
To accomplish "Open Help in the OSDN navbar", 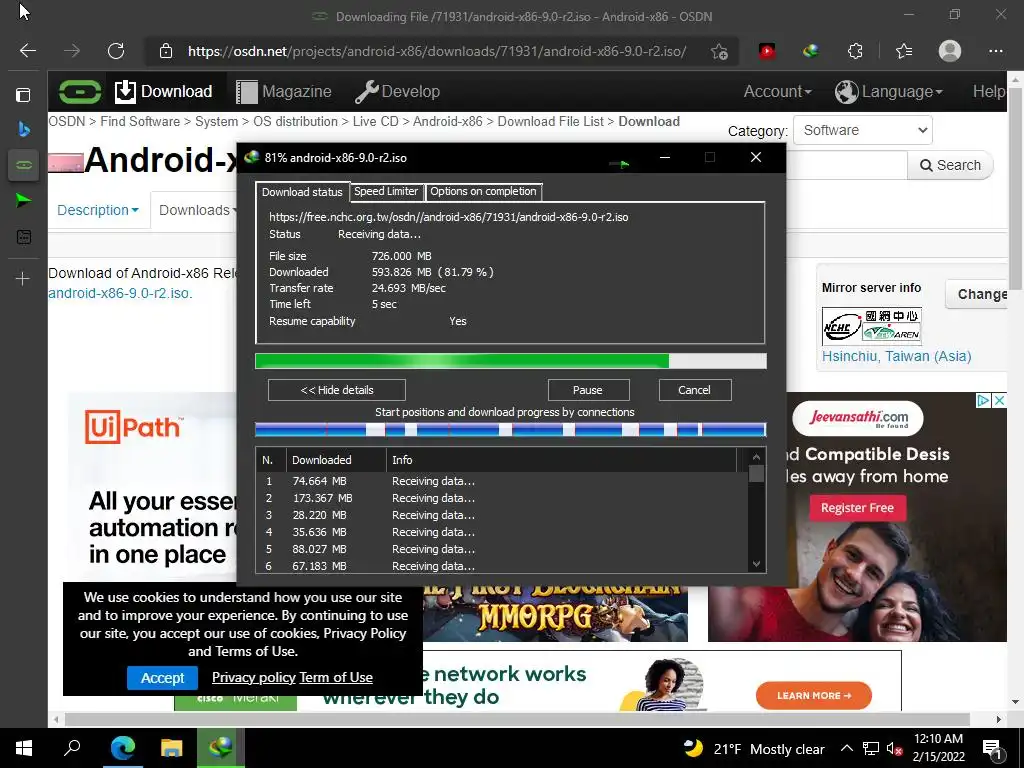I will [x=989, y=91].
